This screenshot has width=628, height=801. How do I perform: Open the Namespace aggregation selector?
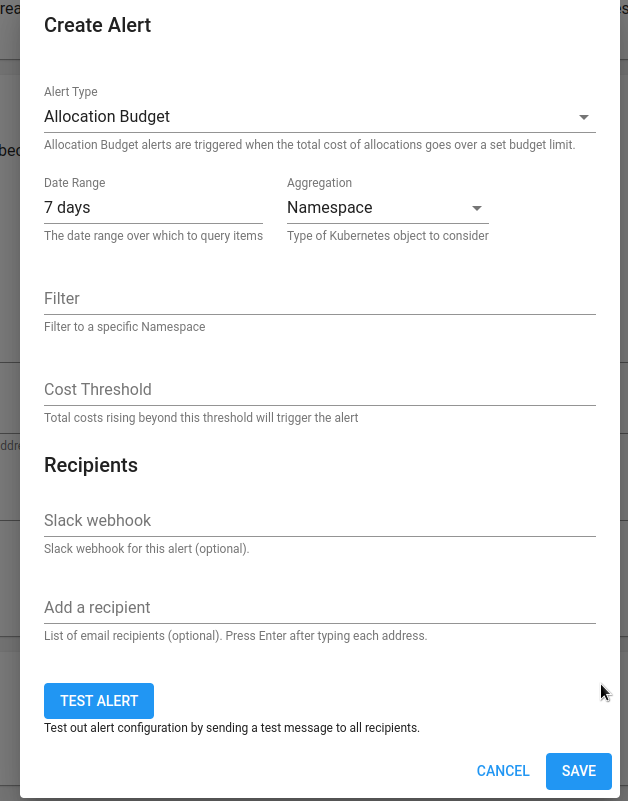(388, 208)
